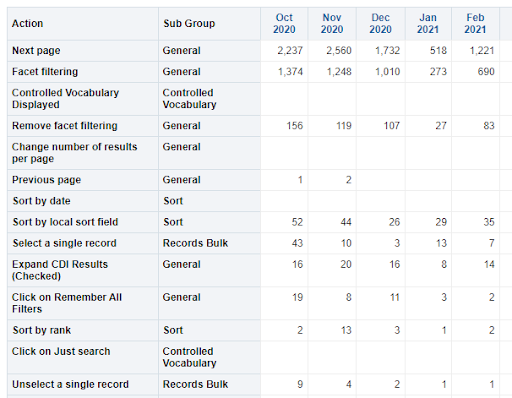Select Change number of results per page cell
512x398 pixels.
(x=83, y=153)
